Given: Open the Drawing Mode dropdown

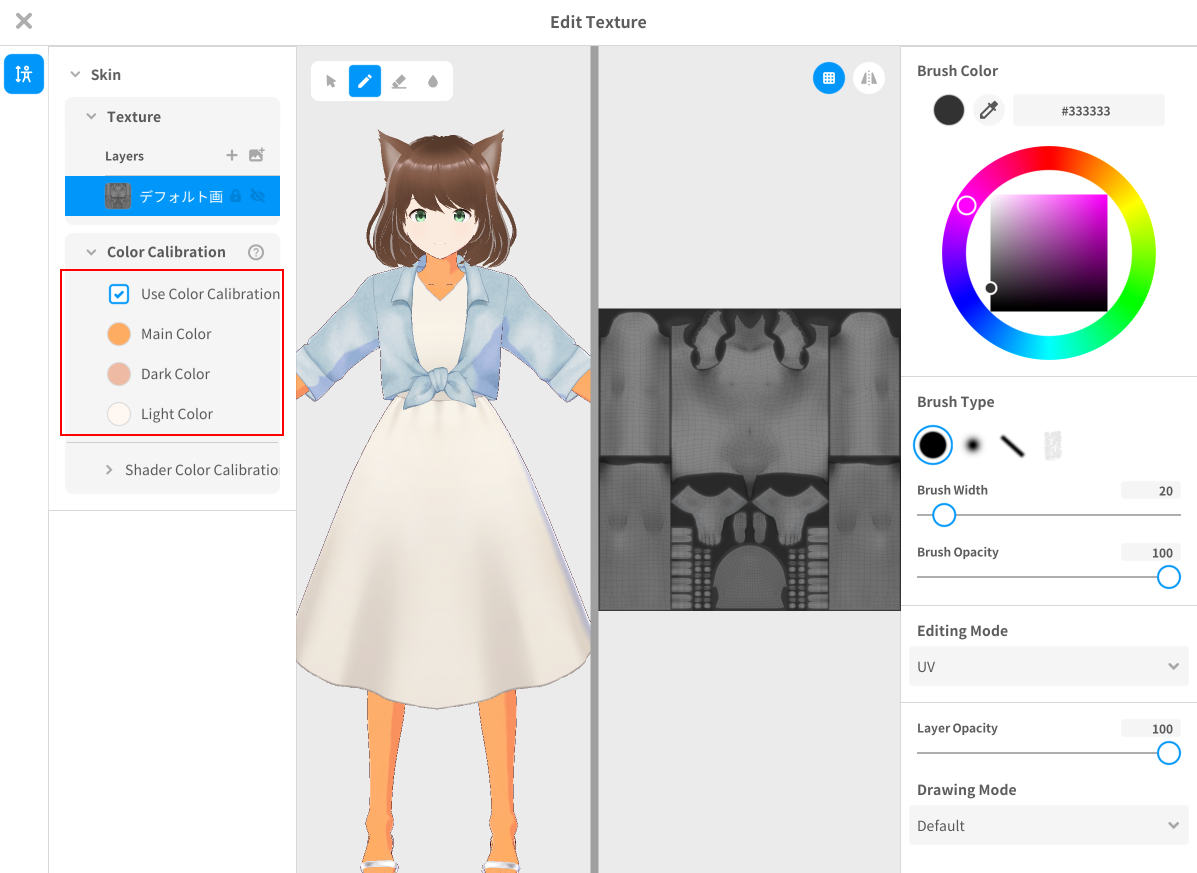Looking at the screenshot, I should 1048,826.
